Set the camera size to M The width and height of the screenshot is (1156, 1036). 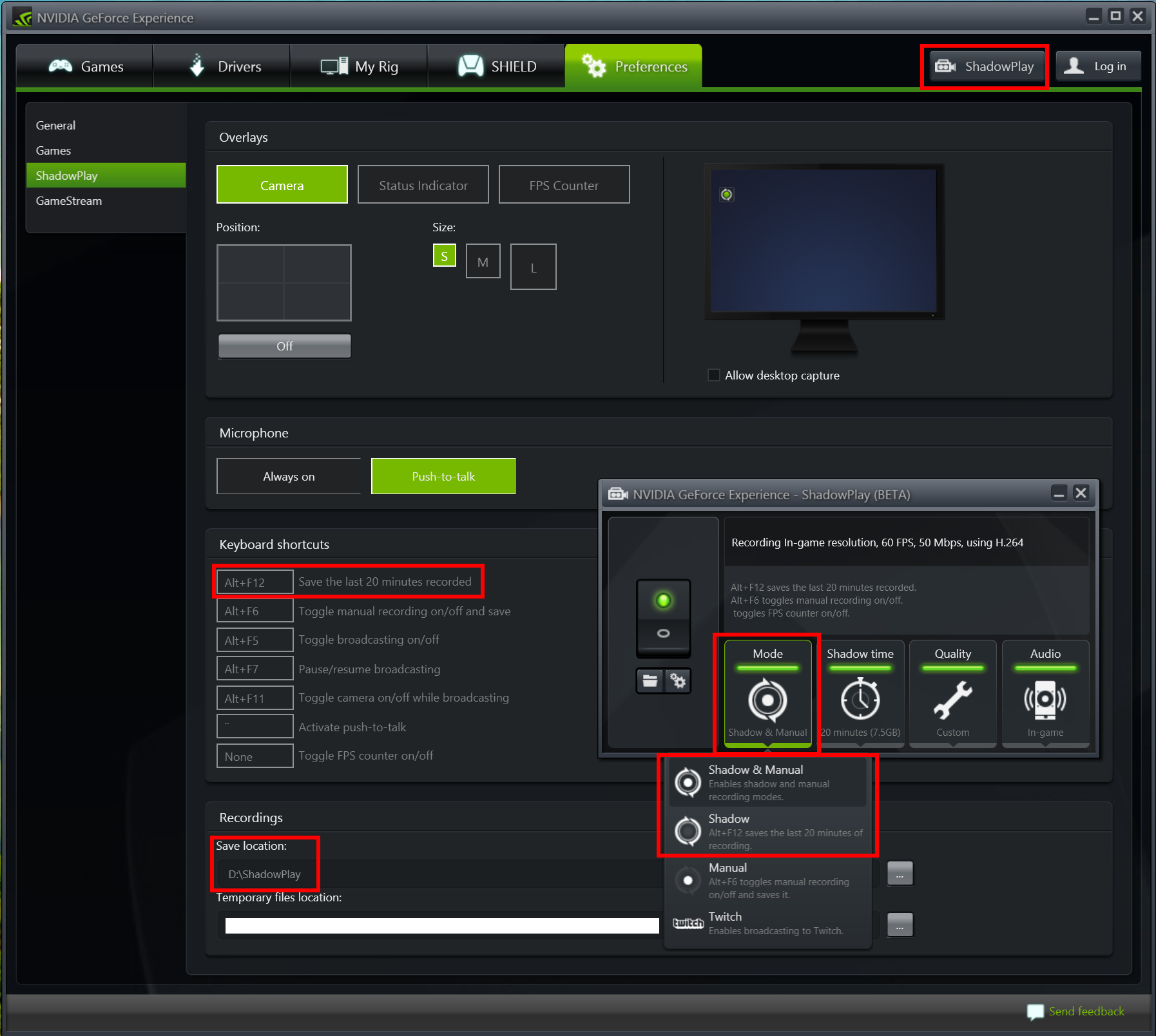pyautogui.click(x=483, y=261)
